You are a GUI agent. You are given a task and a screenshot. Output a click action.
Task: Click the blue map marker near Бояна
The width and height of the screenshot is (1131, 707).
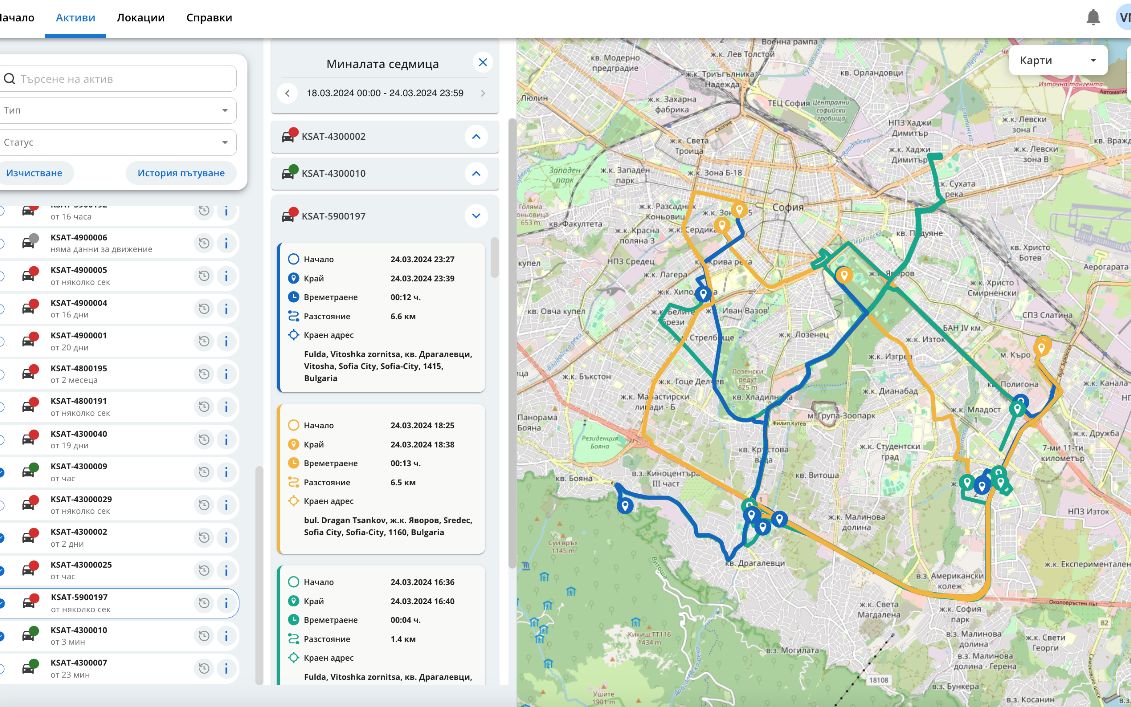625,505
